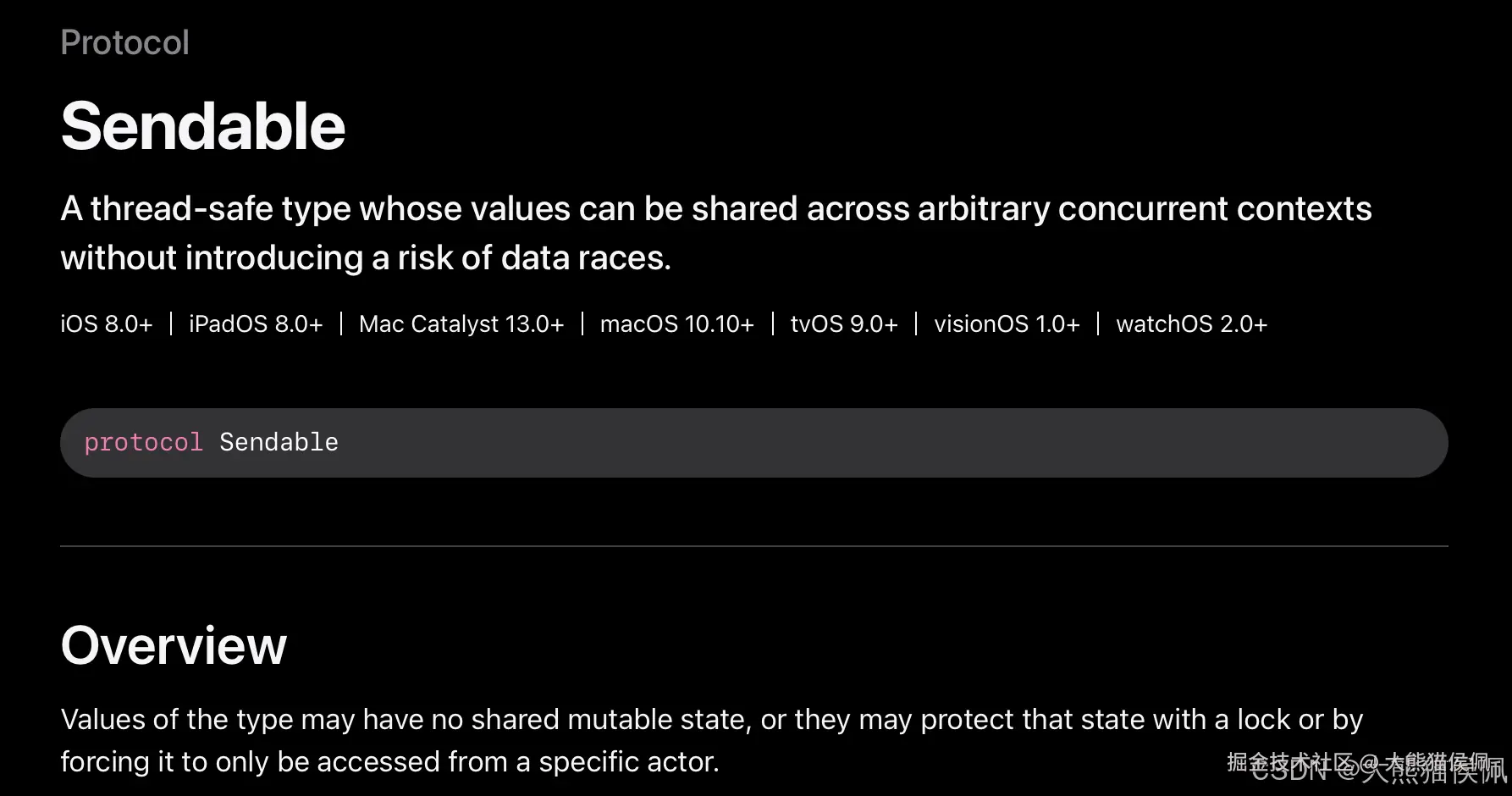1512x796 pixels.
Task: Click the watchOS 2.0+ availability badge
Action: (x=1191, y=324)
